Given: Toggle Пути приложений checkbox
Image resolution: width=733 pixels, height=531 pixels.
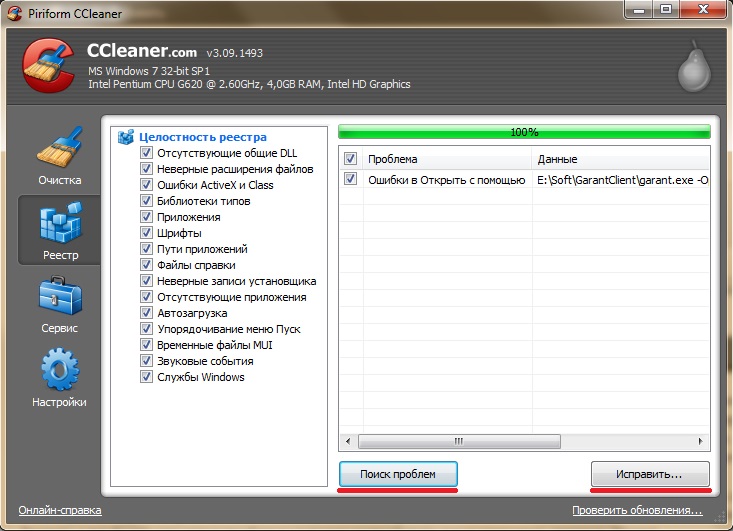Looking at the screenshot, I should 146,248.
